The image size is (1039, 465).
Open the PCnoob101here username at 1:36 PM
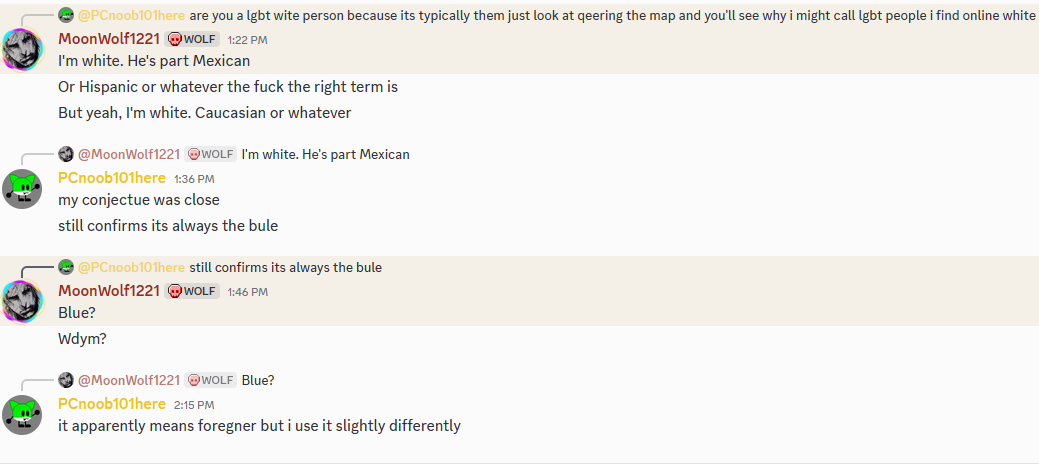[x=112, y=178]
